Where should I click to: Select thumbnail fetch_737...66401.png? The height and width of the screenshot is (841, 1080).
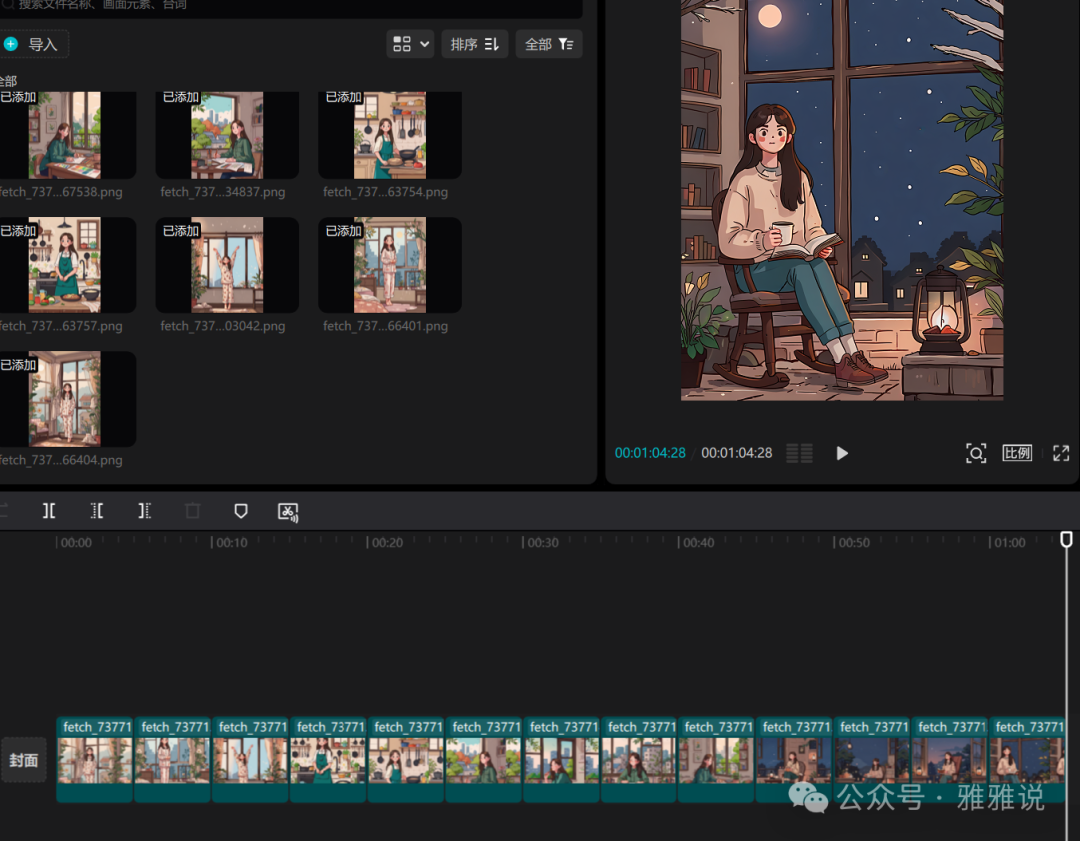click(x=390, y=264)
